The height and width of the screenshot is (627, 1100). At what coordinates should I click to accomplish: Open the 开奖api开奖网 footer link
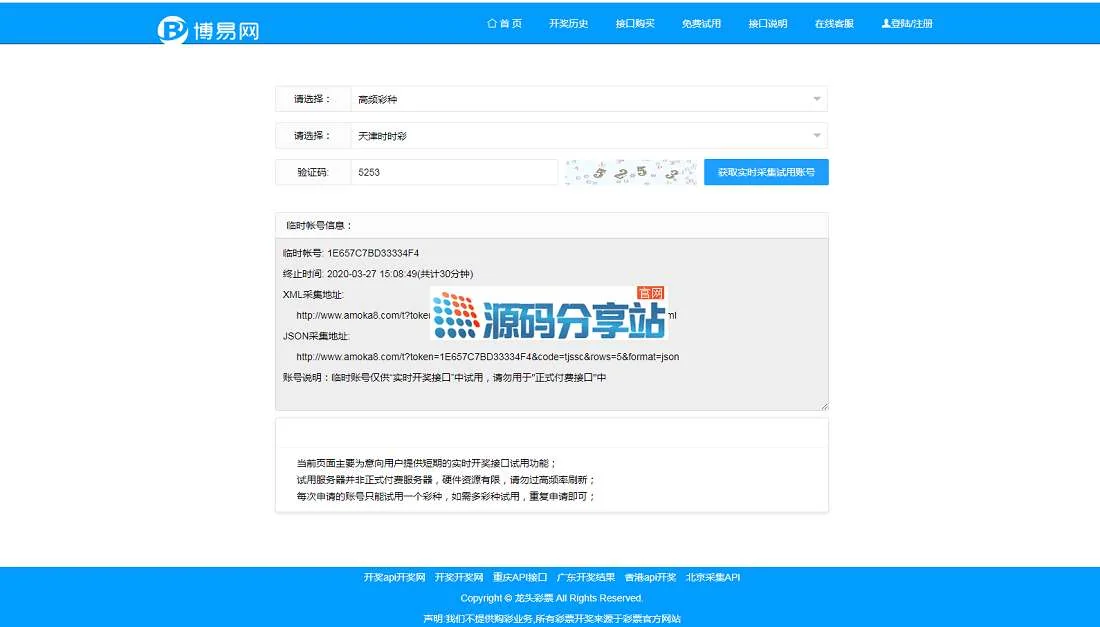click(x=394, y=577)
